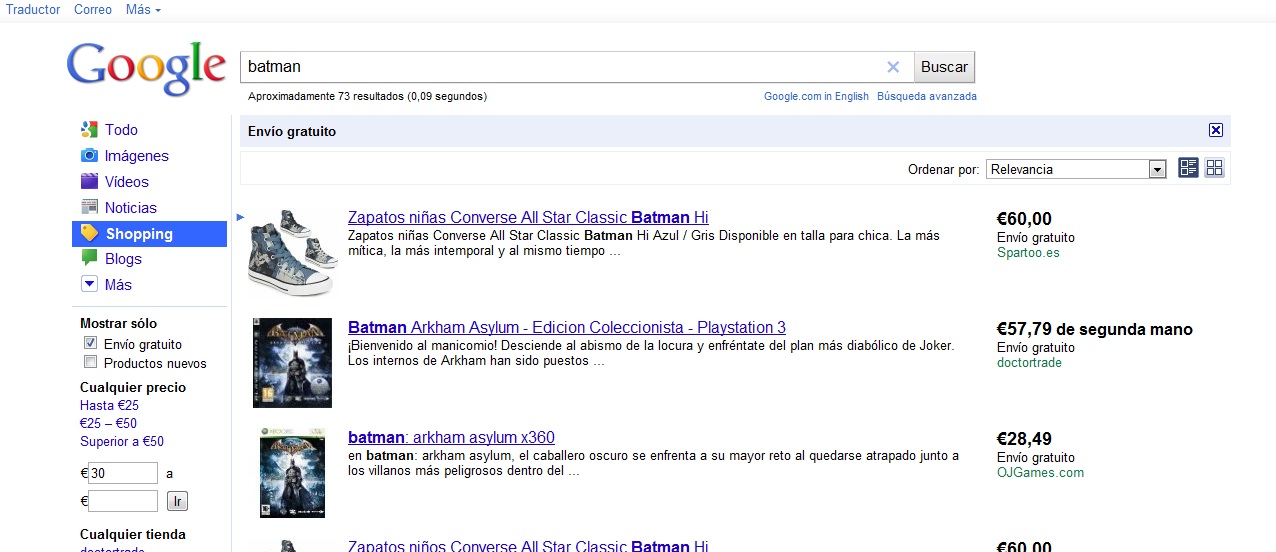Screen dimensions: 1276x552
Task: Open doctortrade store link beside €57,79
Action: click(x=1029, y=363)
